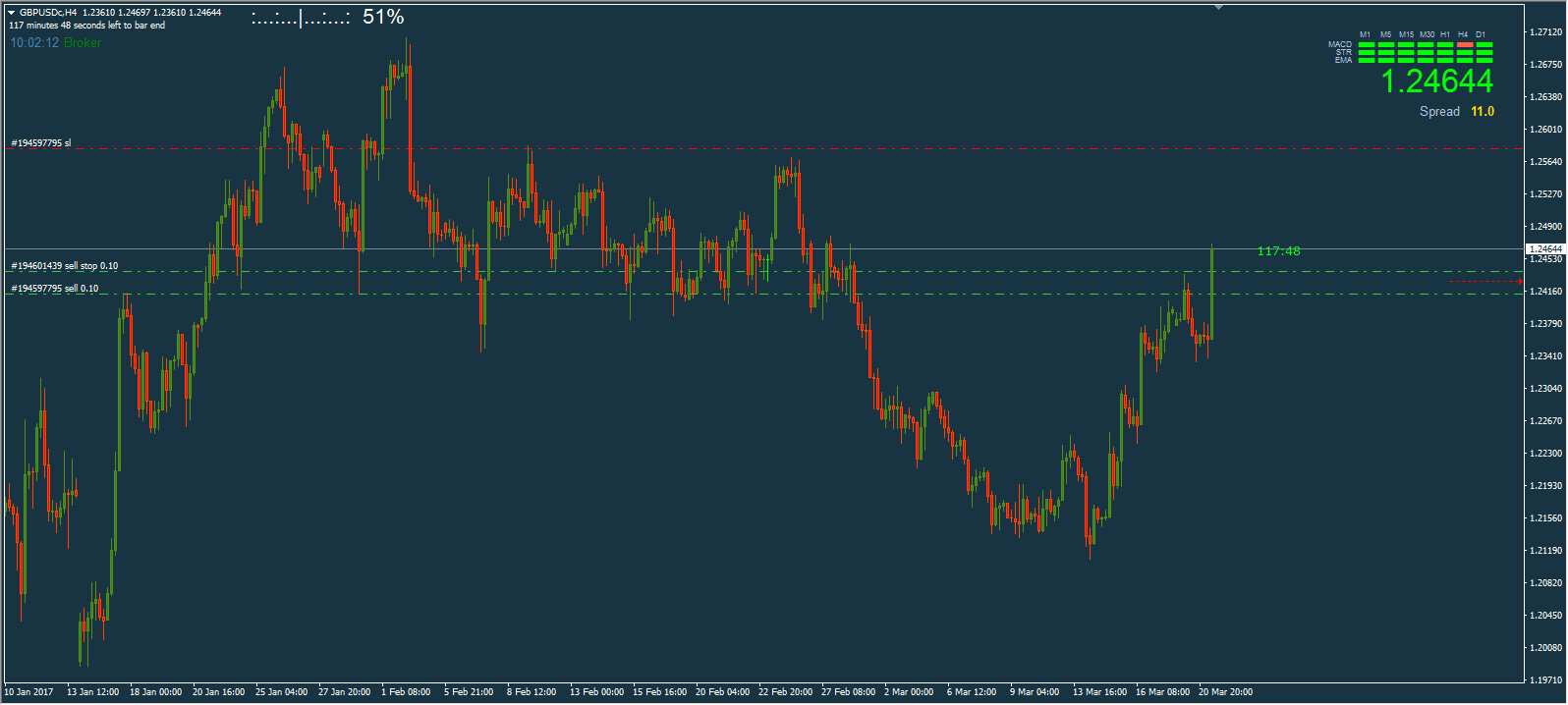Screen dimensions: 1568x705
Task: Open the GBPUSDc,H4 one-click trading arrow
Action: 12,13
